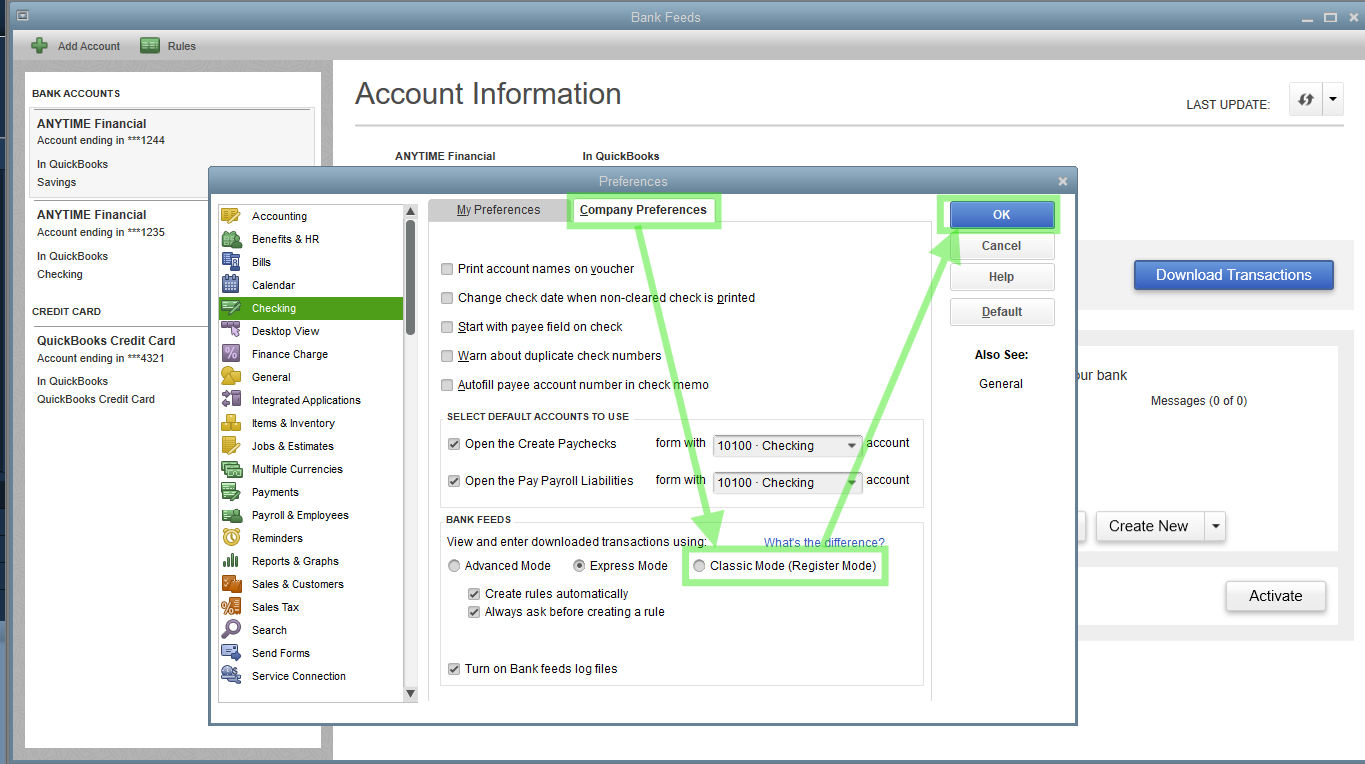Toggle Turn on Bank feeds log files
Image resolution: width=1365 pixels, height=764 pixels.
pos(454,669)
